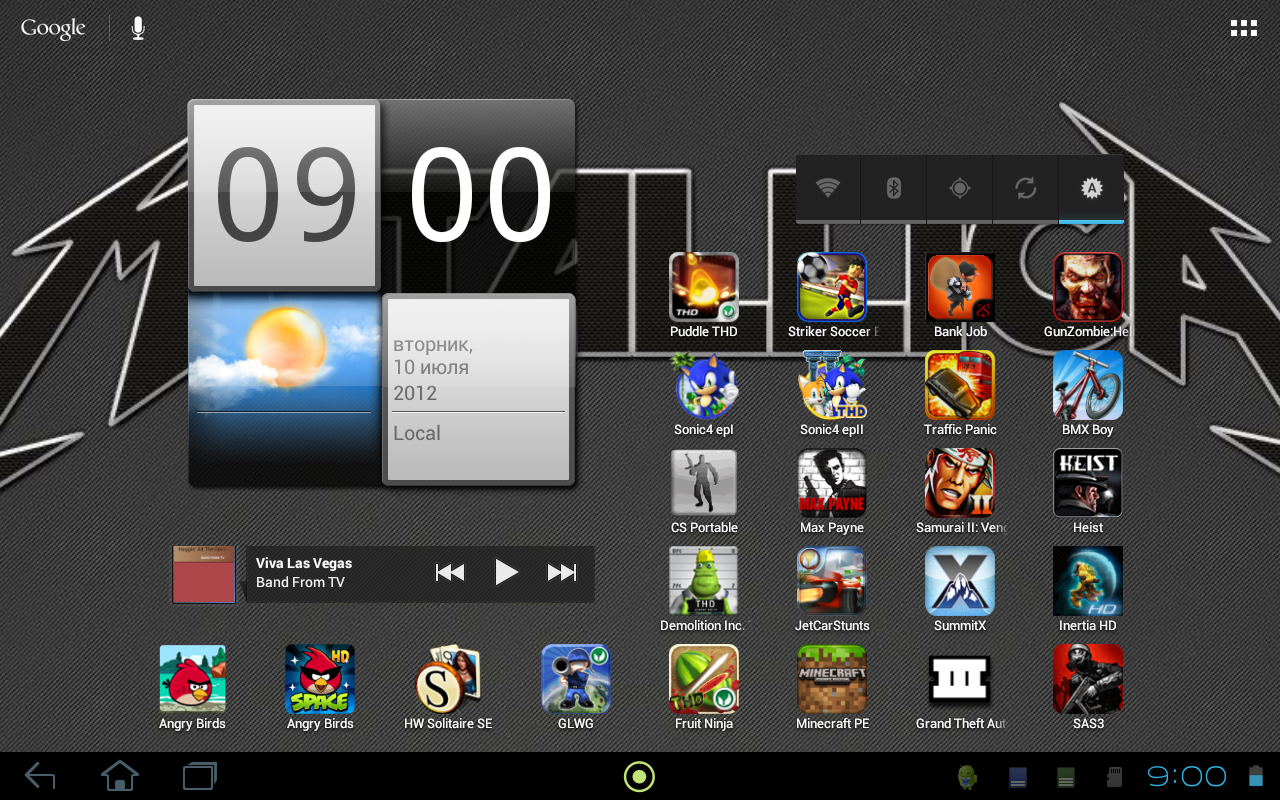Tap the Local location label

[417, 433]
